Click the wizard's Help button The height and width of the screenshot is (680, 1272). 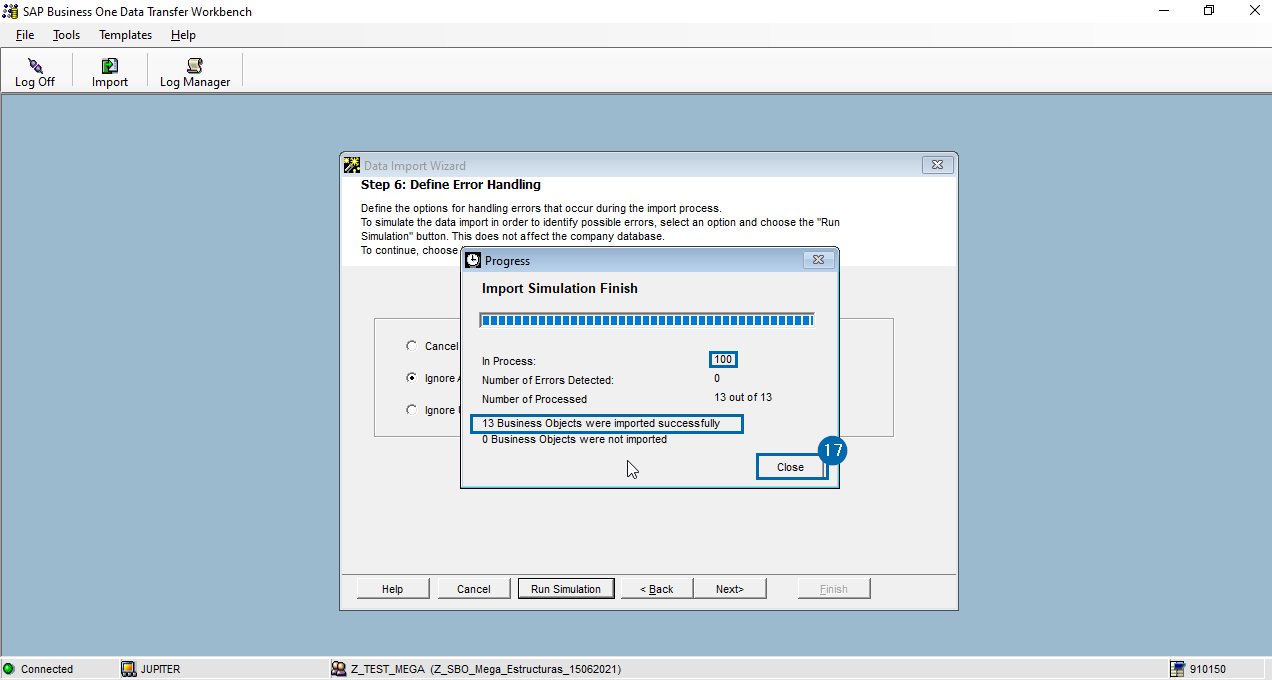pyautogui.click(x=393, y=589)
